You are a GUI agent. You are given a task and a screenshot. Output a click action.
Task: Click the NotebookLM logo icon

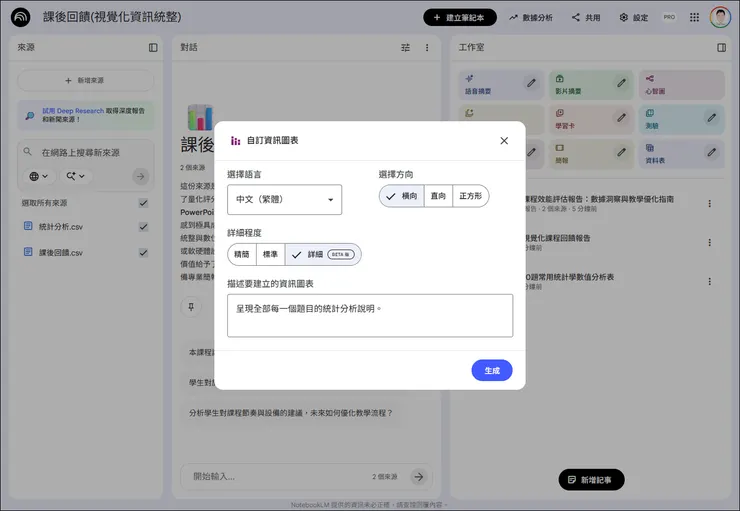20,17
